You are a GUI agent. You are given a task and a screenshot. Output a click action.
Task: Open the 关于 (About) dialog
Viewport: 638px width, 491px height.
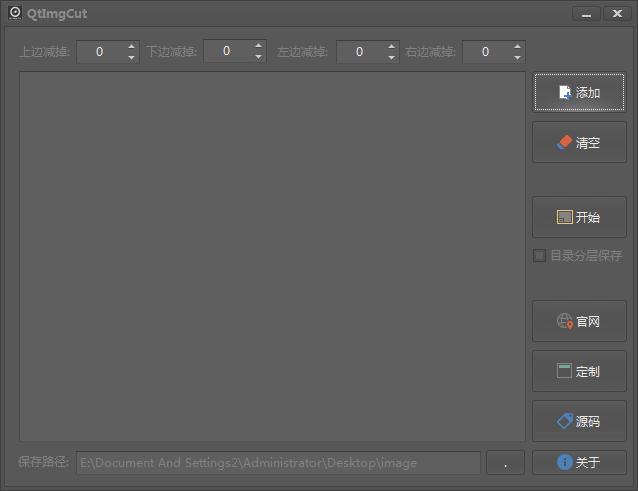click(579, 462)
